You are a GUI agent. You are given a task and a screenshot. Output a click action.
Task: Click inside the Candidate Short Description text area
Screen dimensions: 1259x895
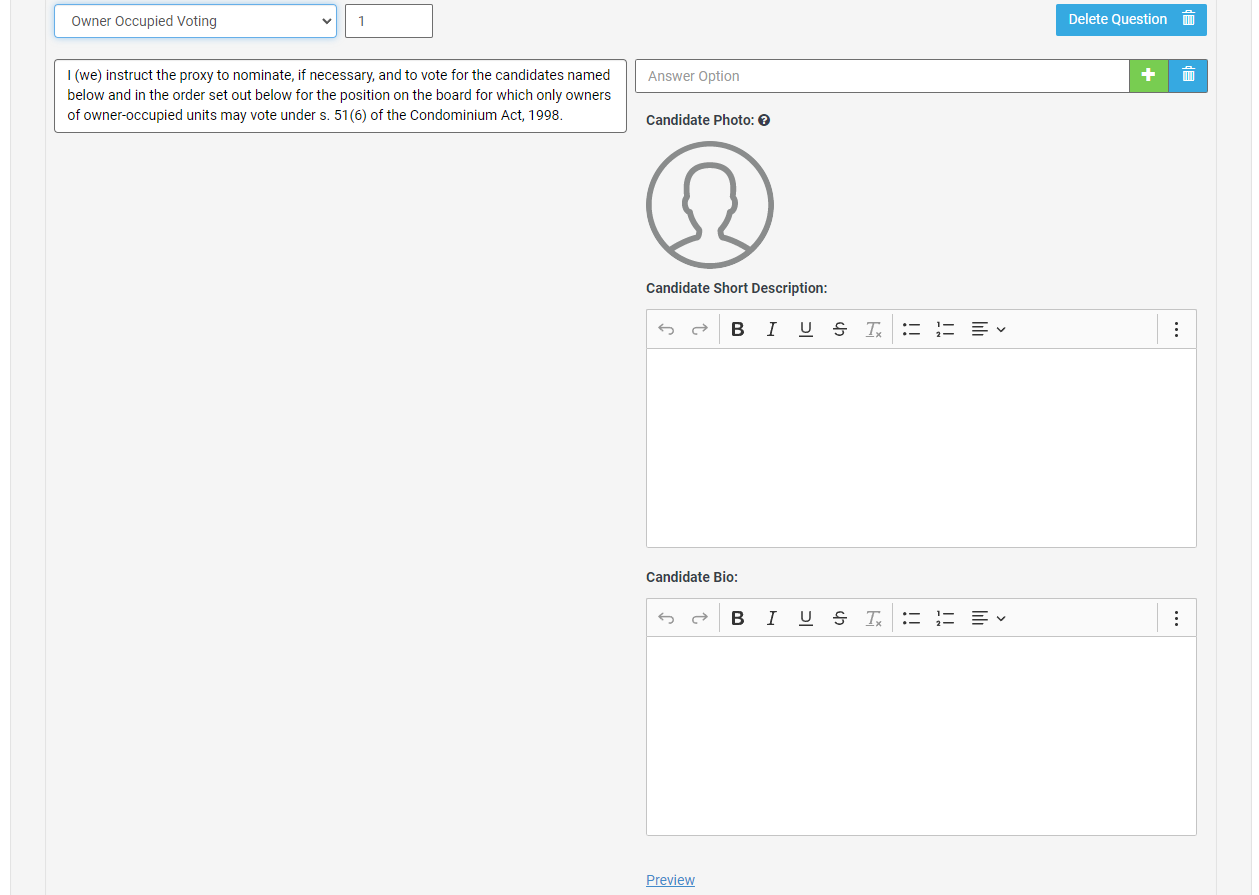coord(921,448)
